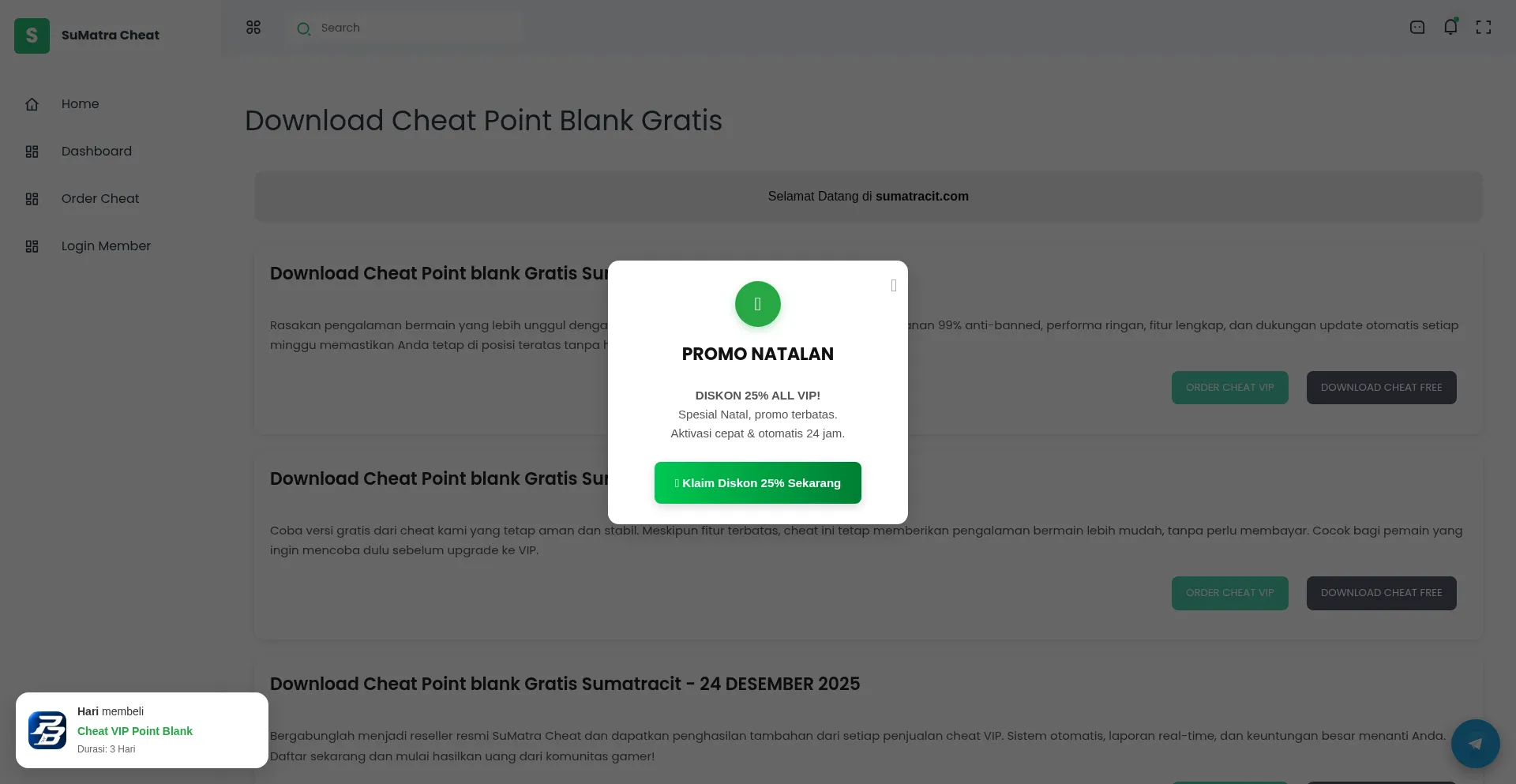Click the green SuMatra Cheat logo icon
The width and height of the screenshot is (1516, 784).
(x=32, y=36)
